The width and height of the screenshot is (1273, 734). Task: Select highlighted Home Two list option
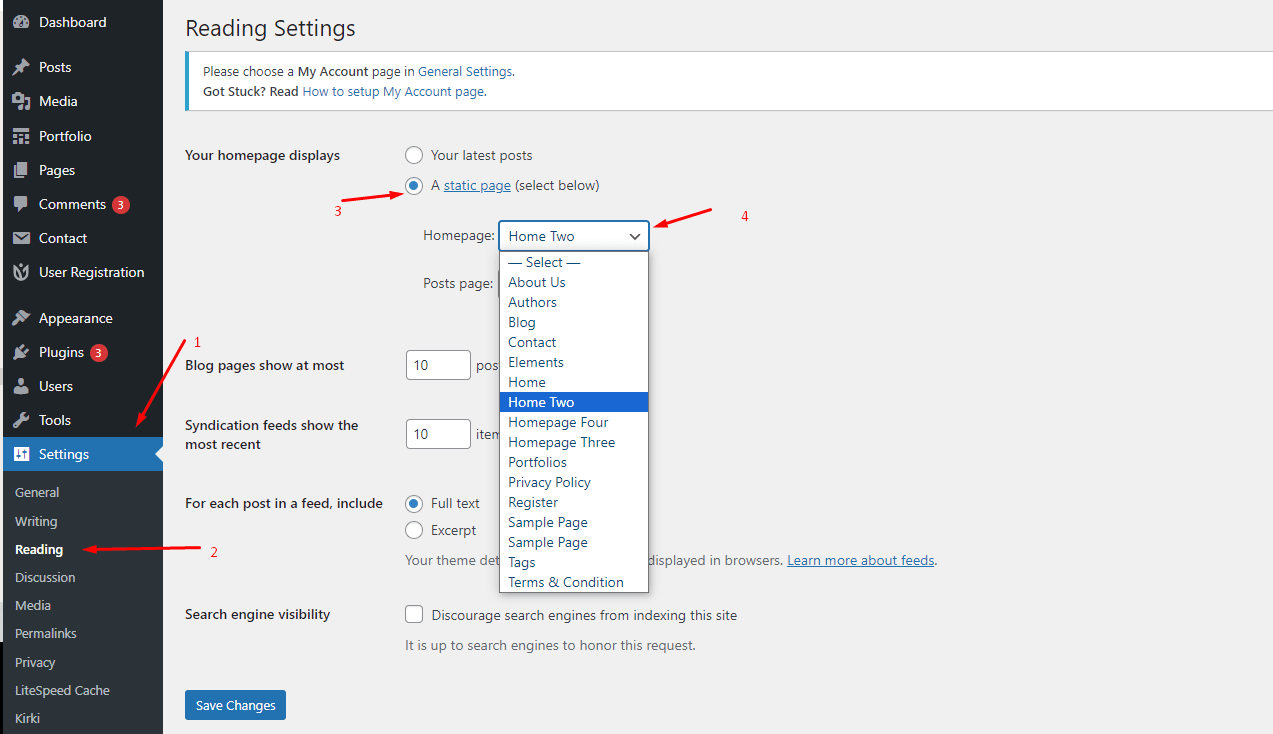pyautogui.click(x=574, y=402)
